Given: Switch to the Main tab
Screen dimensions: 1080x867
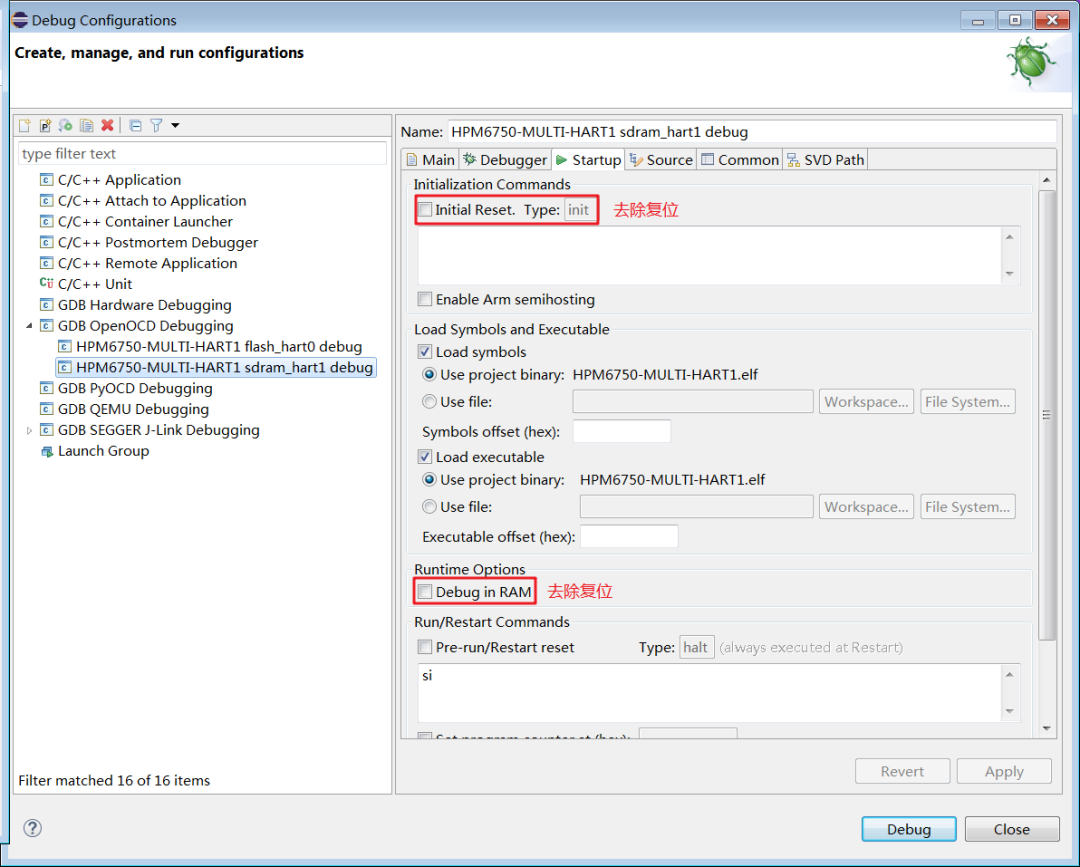Looking at the screenshot, I should tap(430, 160).
